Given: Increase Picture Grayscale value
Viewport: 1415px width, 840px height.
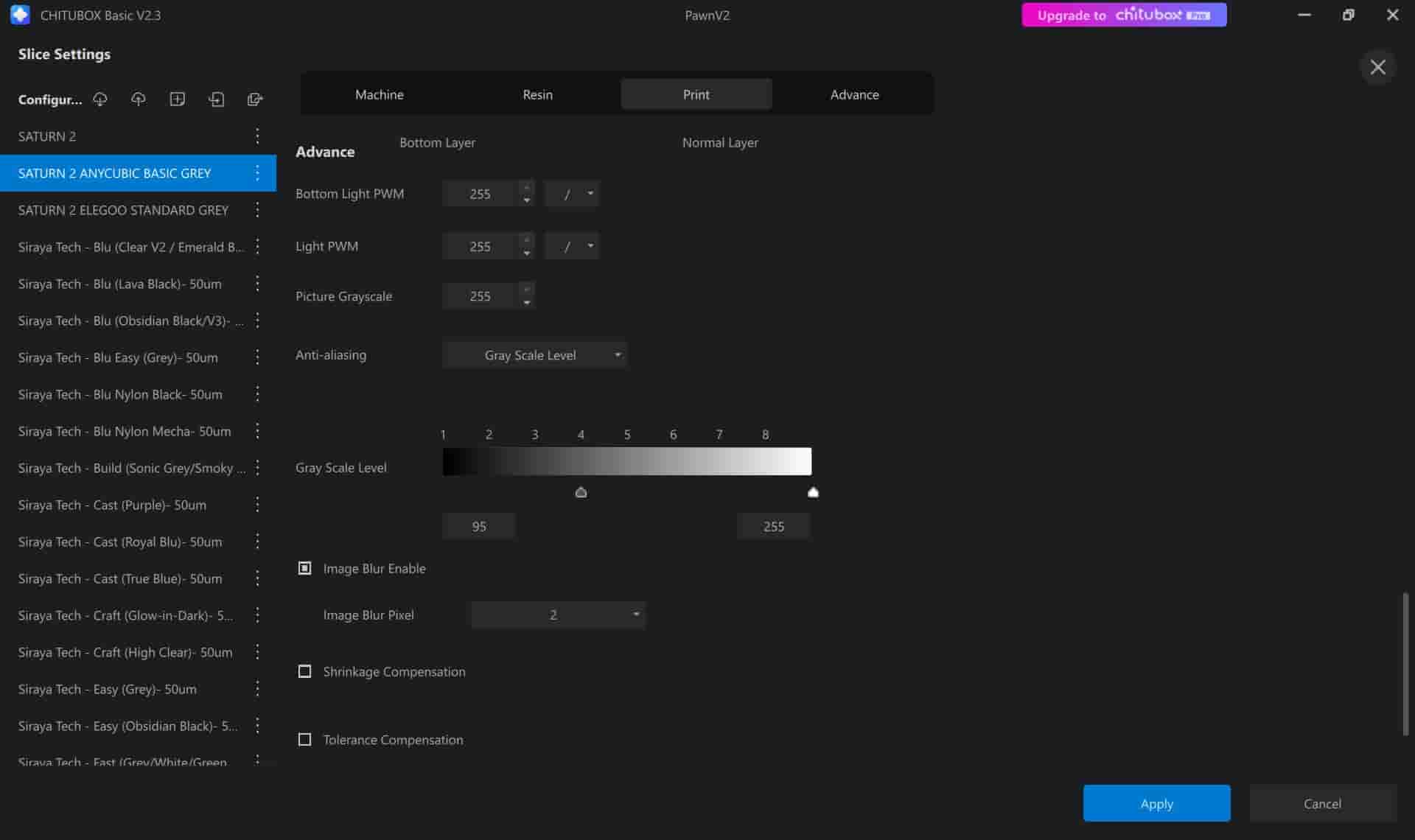Looking at the screenshot, I should (x=526, y=290).
